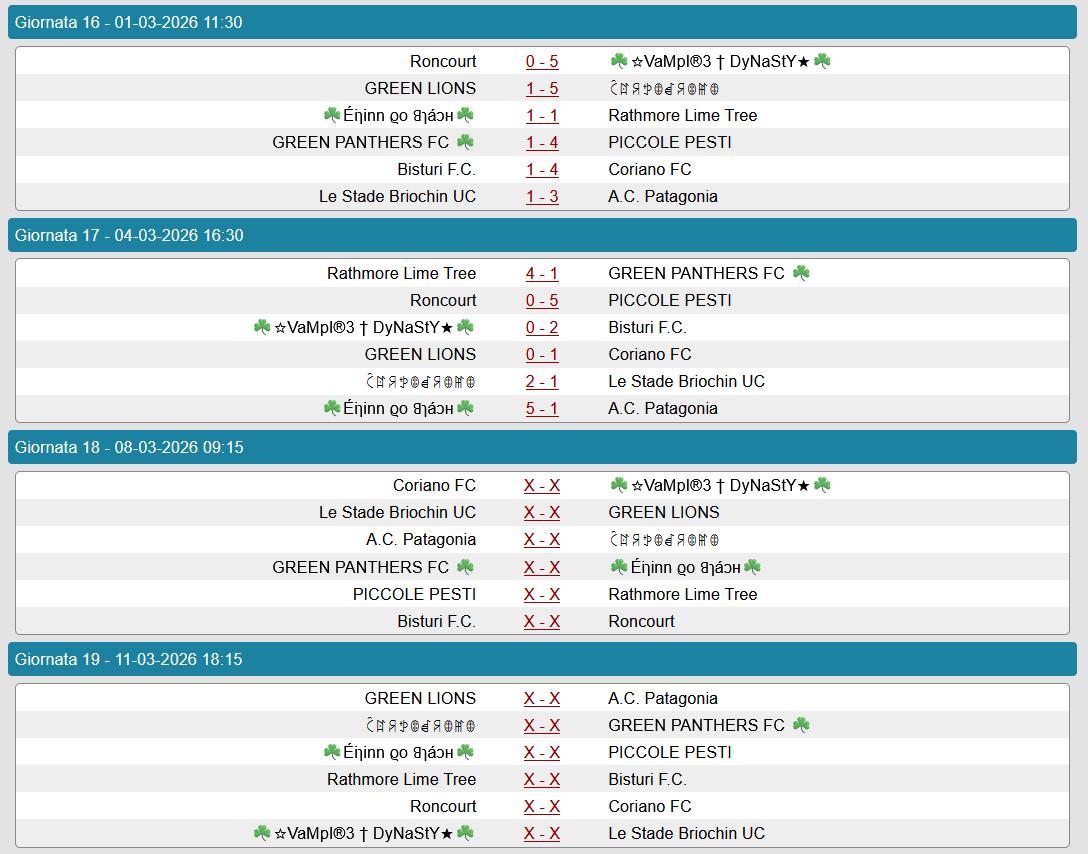Open the 5 - 1 score against A.C. Patagonia
The image size is (1088, 854).
point(542,409)
